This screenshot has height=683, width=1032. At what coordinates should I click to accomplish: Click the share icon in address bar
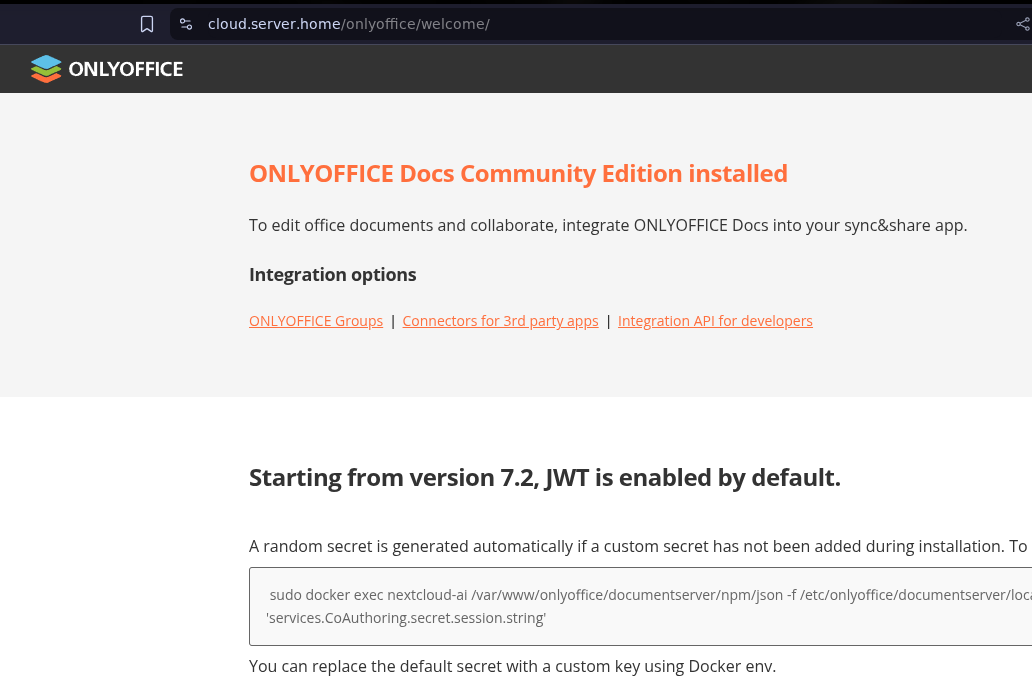click(x=1022, y=24)
